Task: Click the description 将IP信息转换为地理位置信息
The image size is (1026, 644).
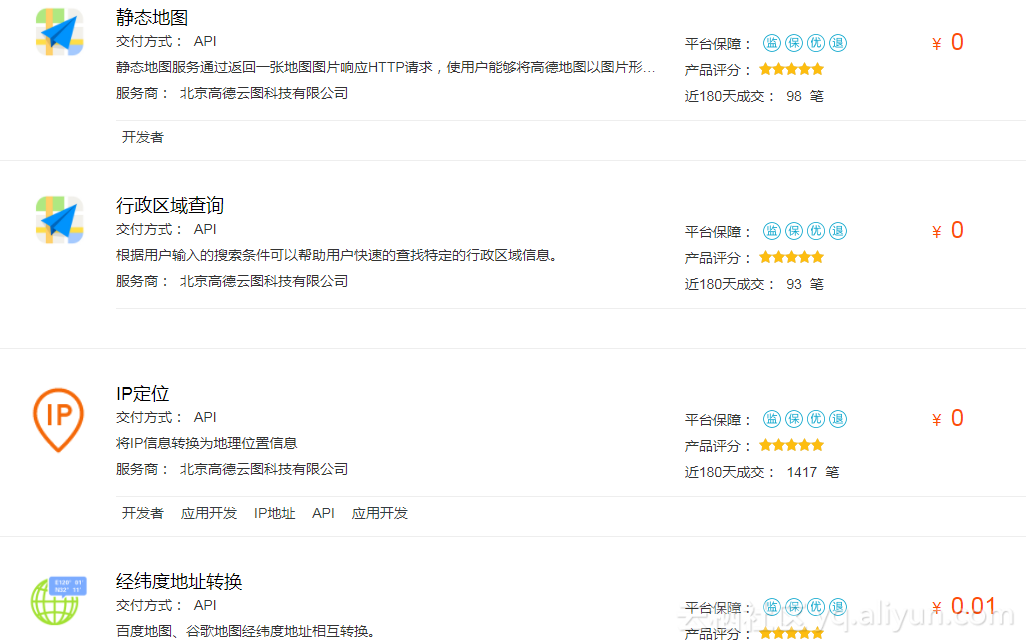Action: click(x=206, y=443)
